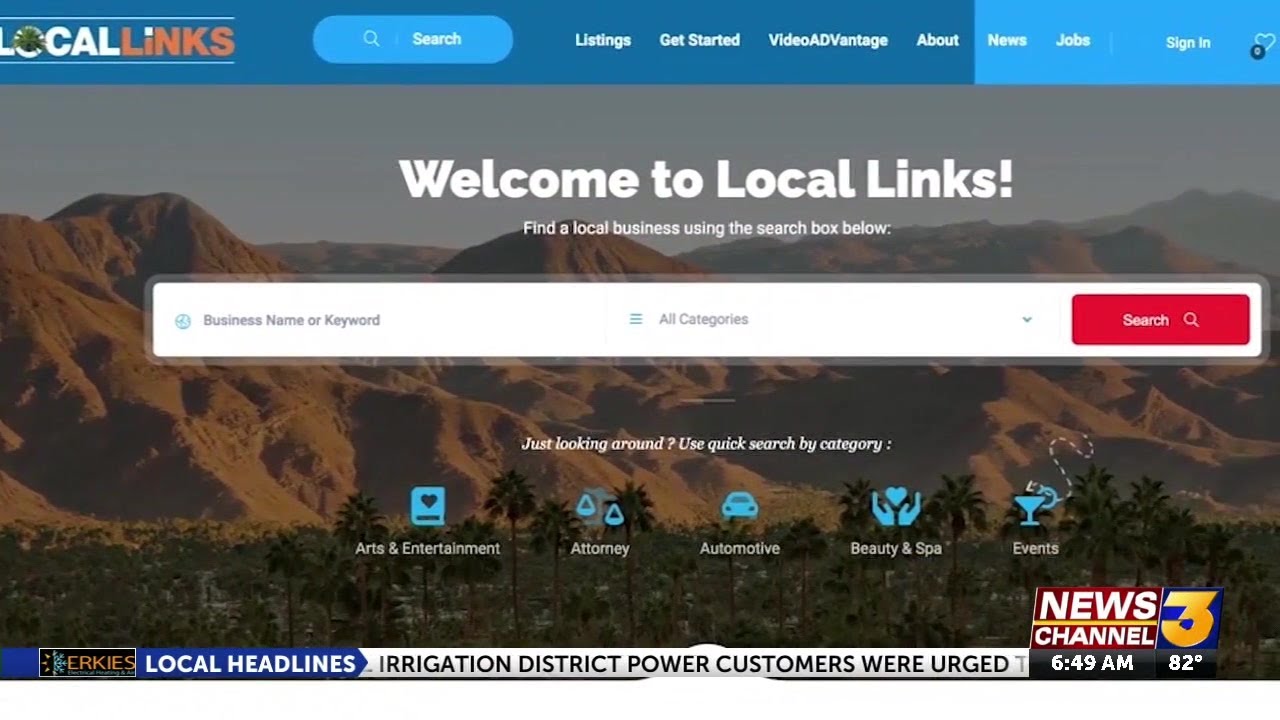Click the Events category label

click(x=1035, y=548)
